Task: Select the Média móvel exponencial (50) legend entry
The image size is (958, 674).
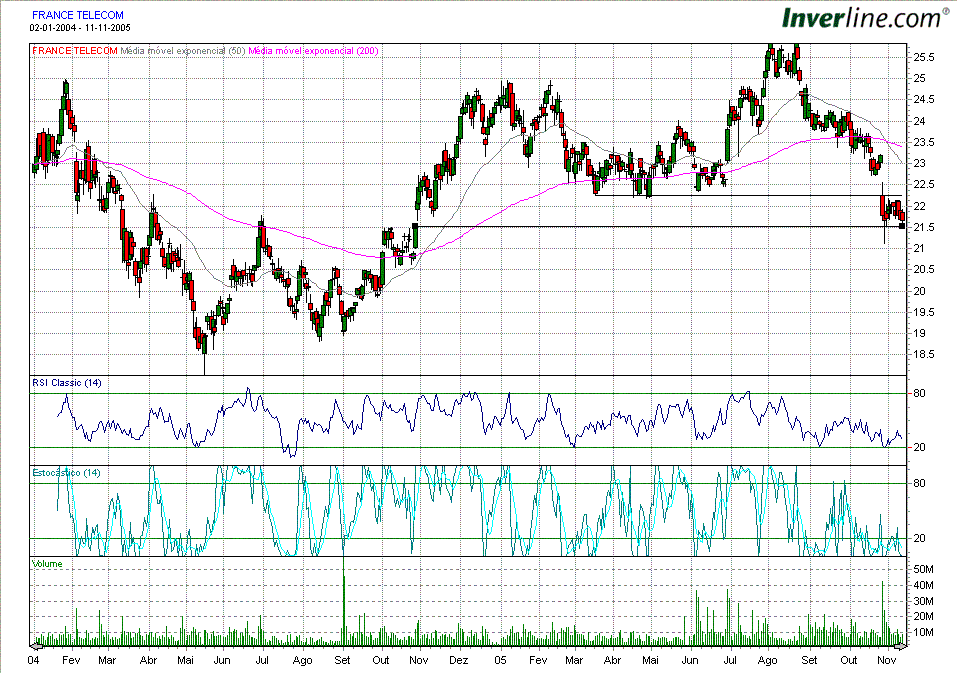Action: click(x=183, y=50)
